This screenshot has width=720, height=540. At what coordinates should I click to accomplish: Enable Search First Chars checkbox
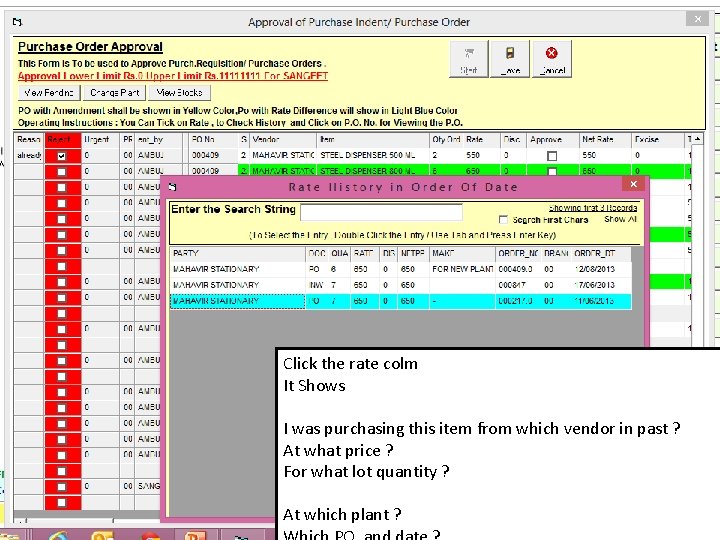tap(503, 219)
